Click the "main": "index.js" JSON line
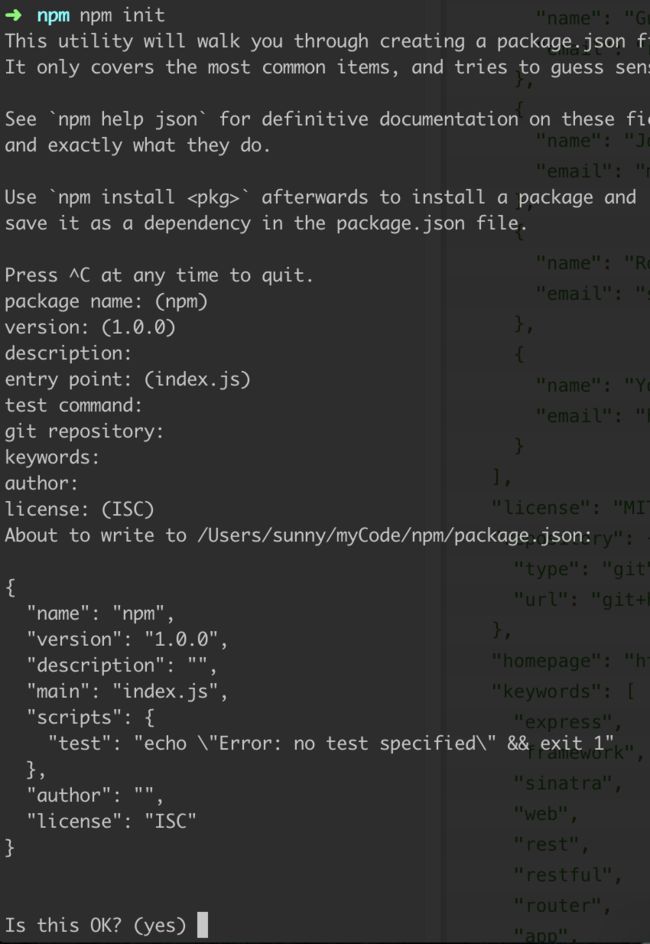This screenshot has height=944, width=650. pyautogui.click(x=127, y=691)
